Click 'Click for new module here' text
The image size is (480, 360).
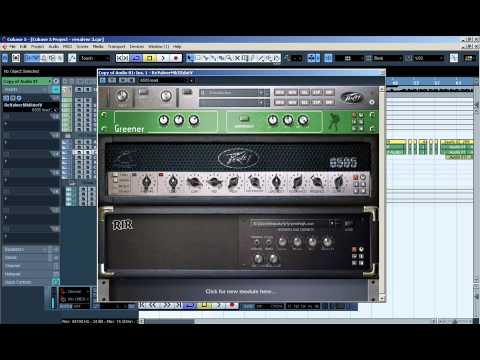(240, 291)
